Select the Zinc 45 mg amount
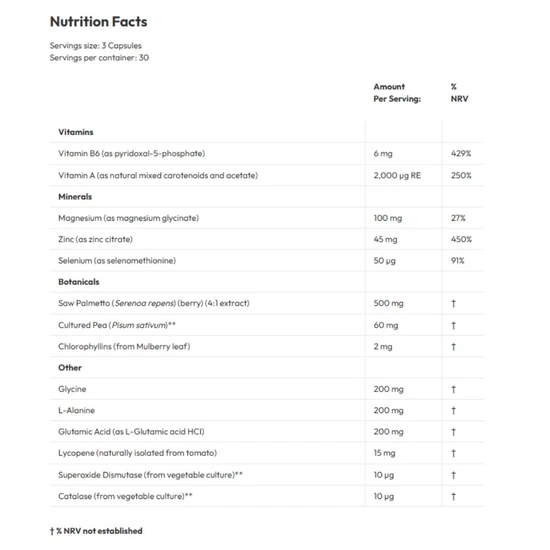 (385, 240)
